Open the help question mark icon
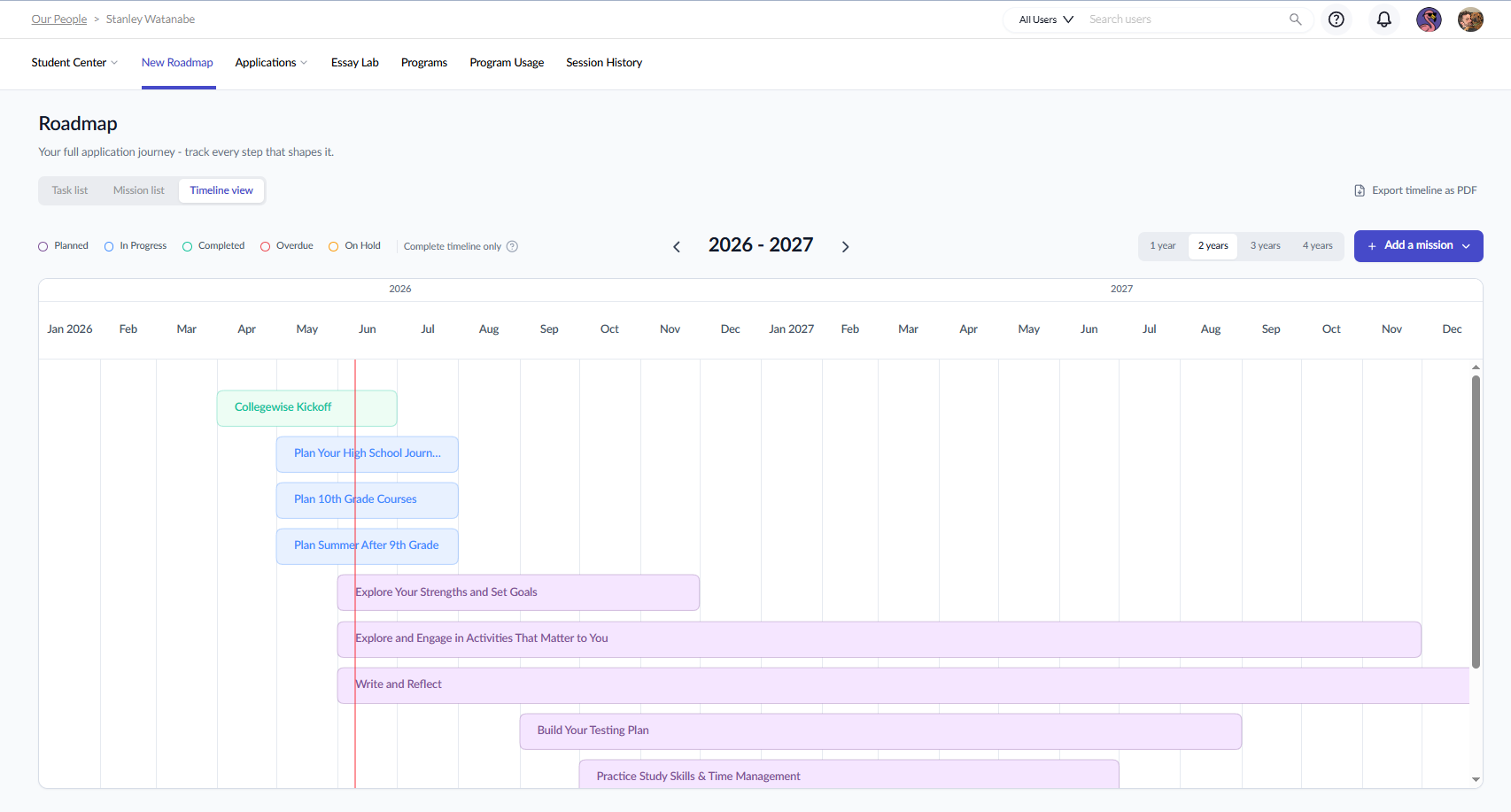1511x812 pixels. click(x=1337, y=19)
